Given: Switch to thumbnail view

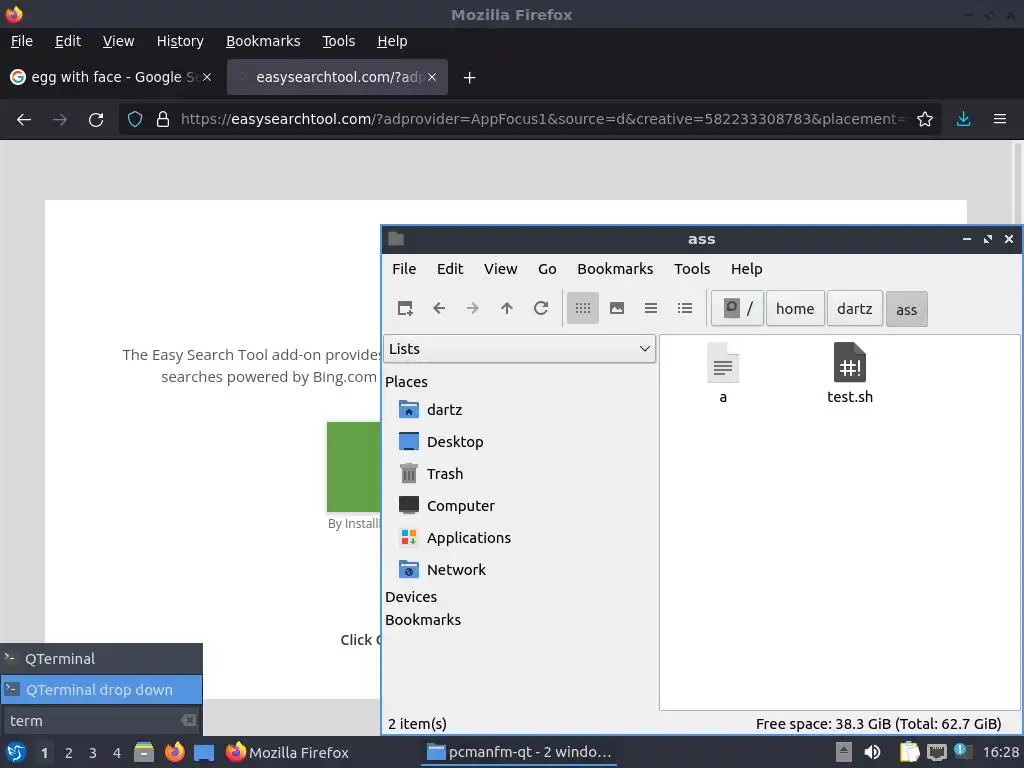Looking at the screenshot, I should tap(616, 308).
